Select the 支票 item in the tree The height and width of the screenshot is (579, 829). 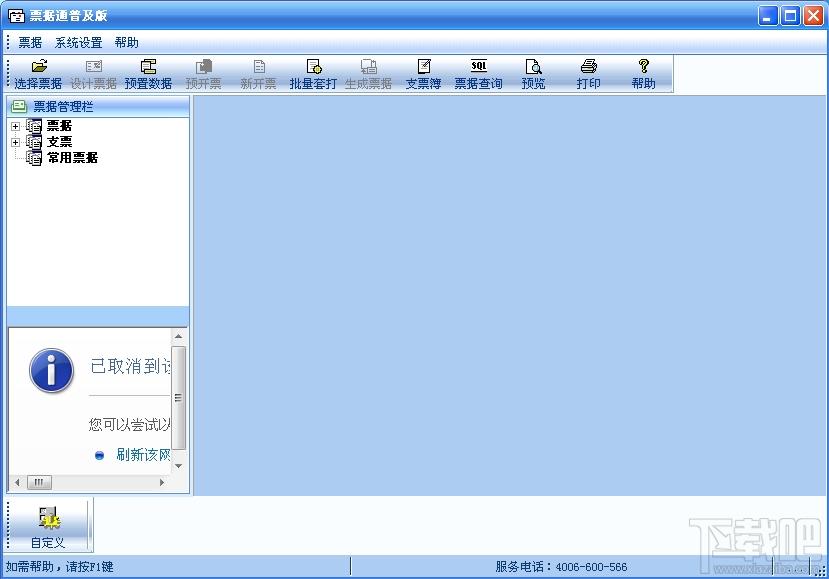coord(59,142)
